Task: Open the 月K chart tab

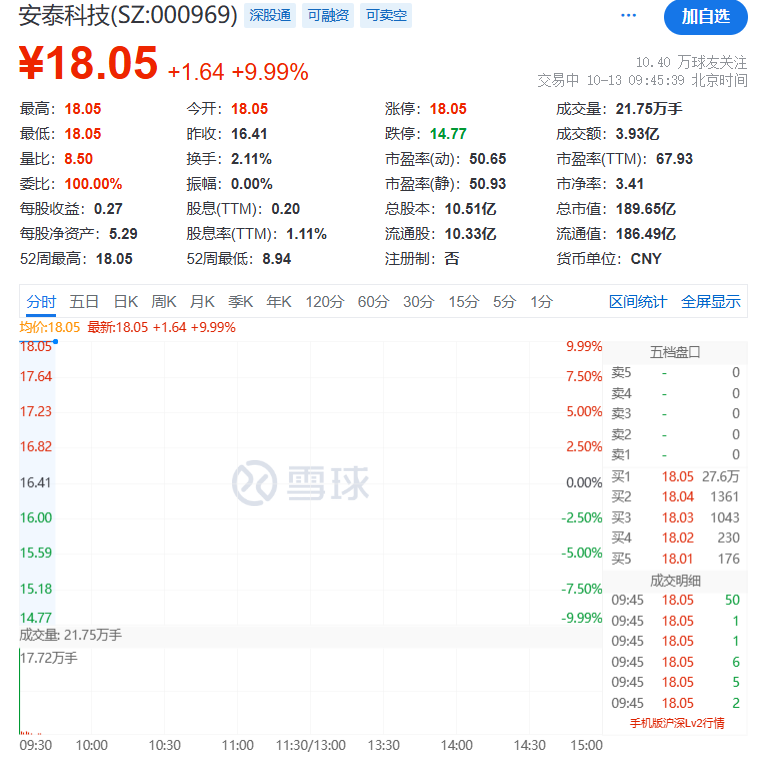Action: (203, 301)
